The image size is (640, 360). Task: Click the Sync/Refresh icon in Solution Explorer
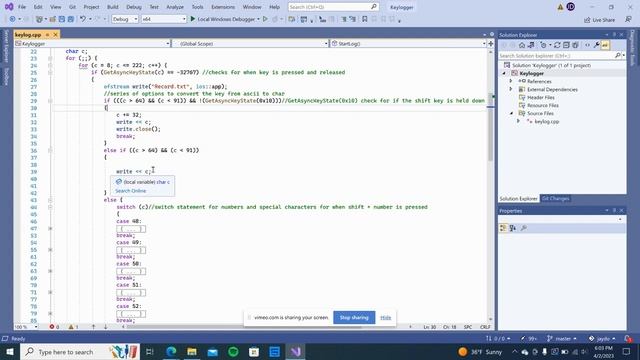(x=557, y=45)
